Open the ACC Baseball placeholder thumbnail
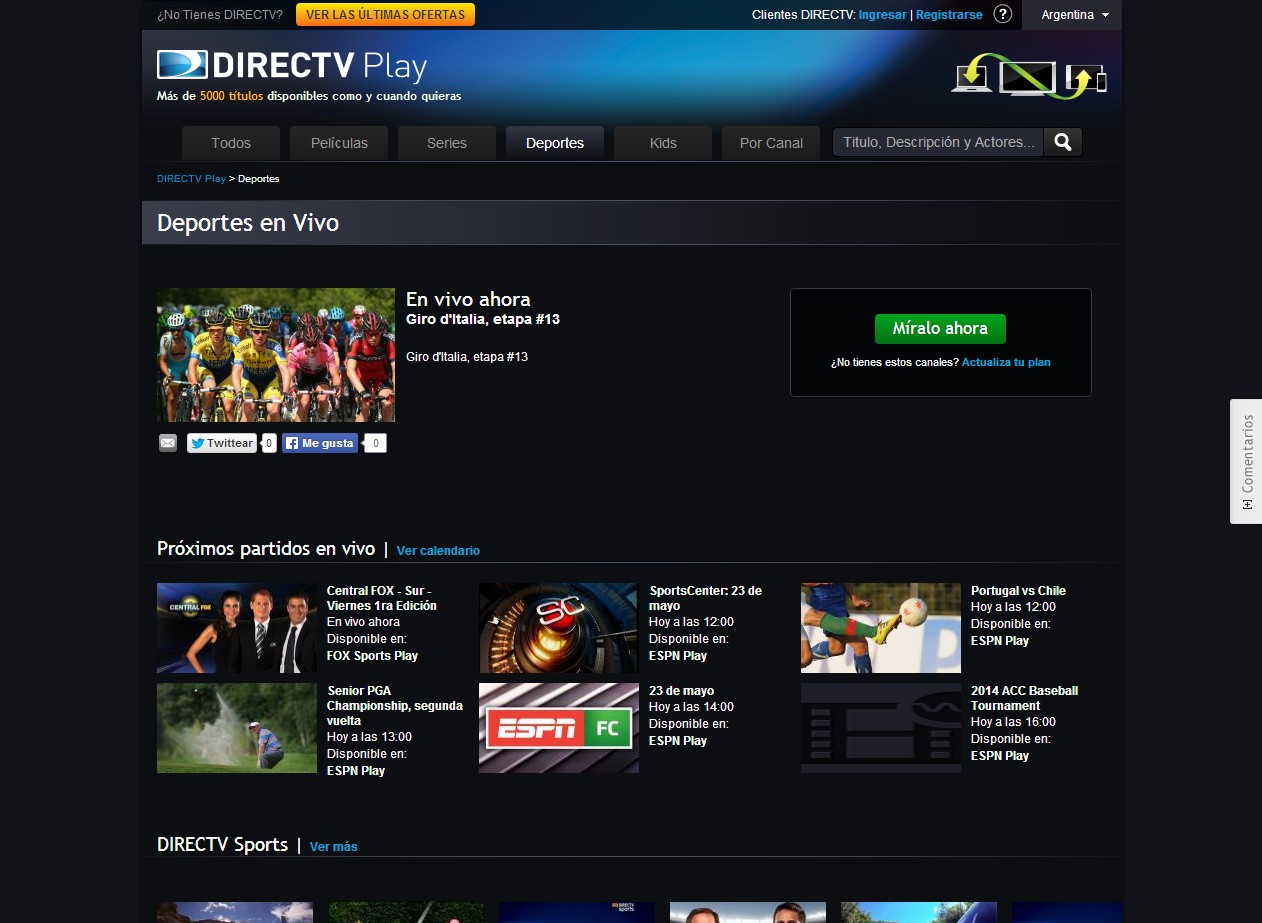Image resolution: width=1262 pixels, height=923 pixels. coord(881,728)
